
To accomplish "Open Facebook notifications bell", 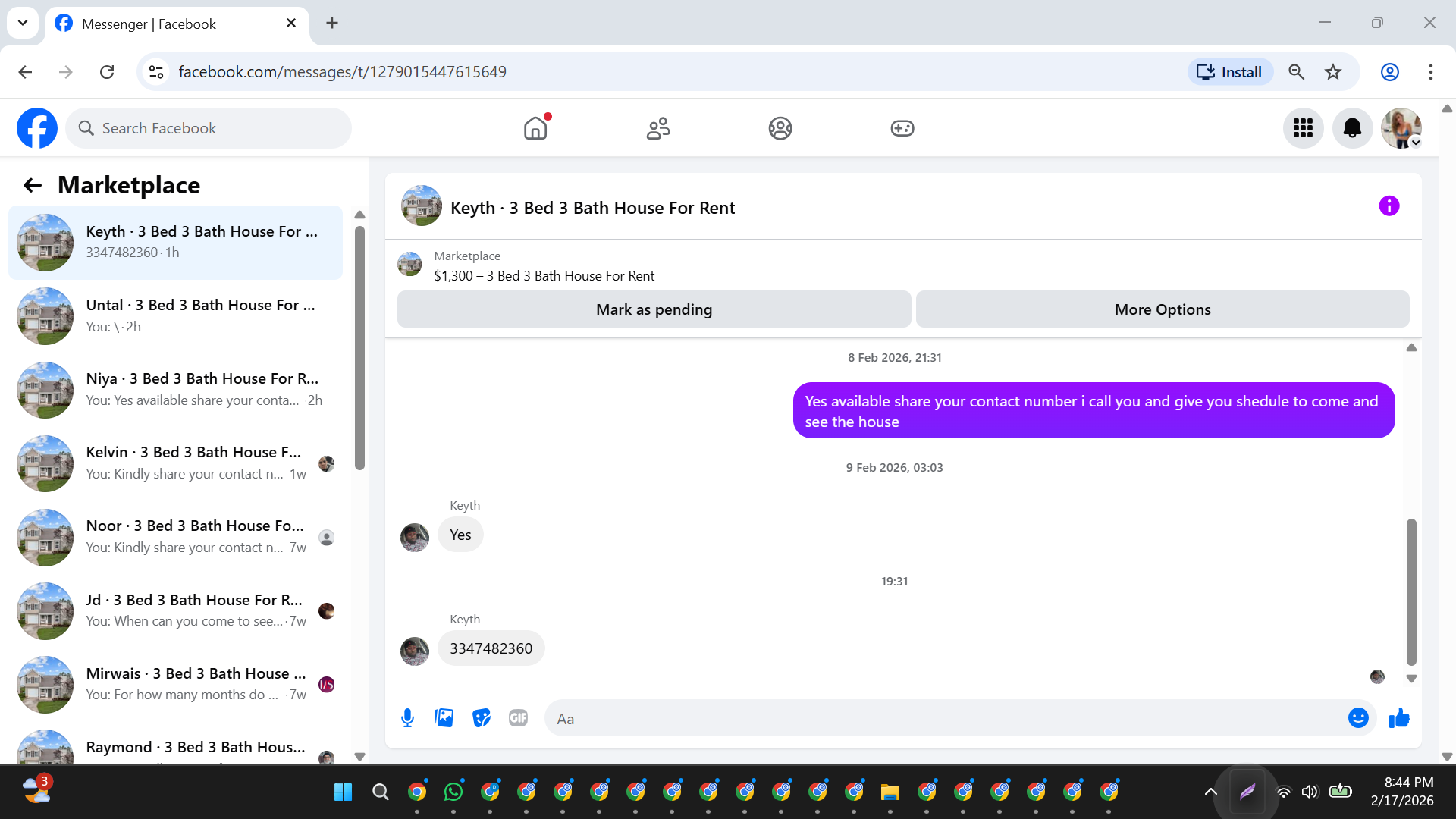I will click(x=1352, y=128).
